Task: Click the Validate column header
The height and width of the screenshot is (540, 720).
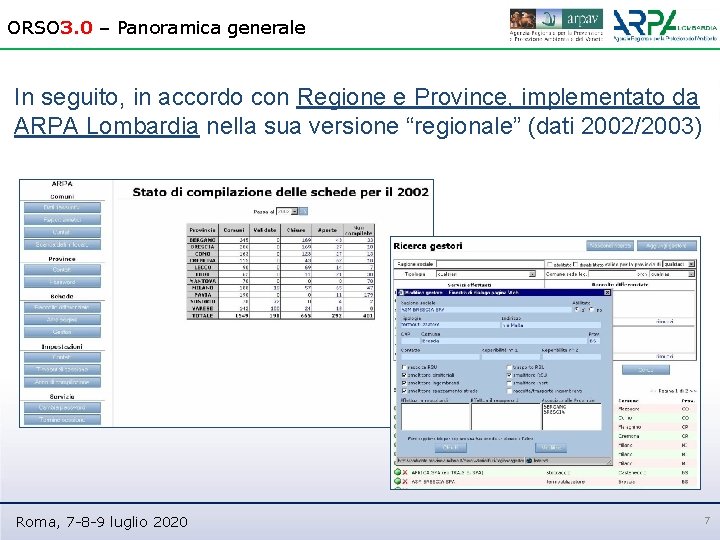Action: (265, 230)
